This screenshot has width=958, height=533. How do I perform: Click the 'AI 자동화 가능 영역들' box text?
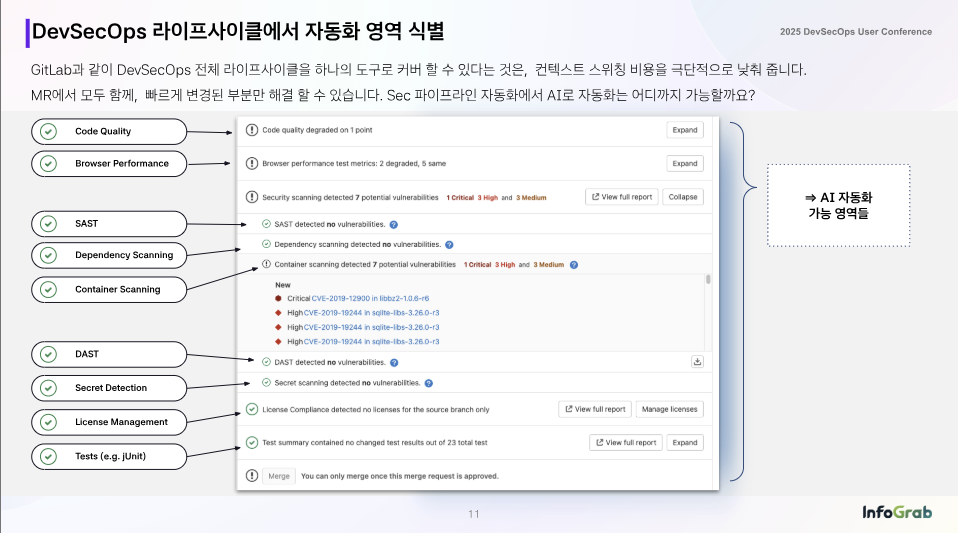(839, 205)
